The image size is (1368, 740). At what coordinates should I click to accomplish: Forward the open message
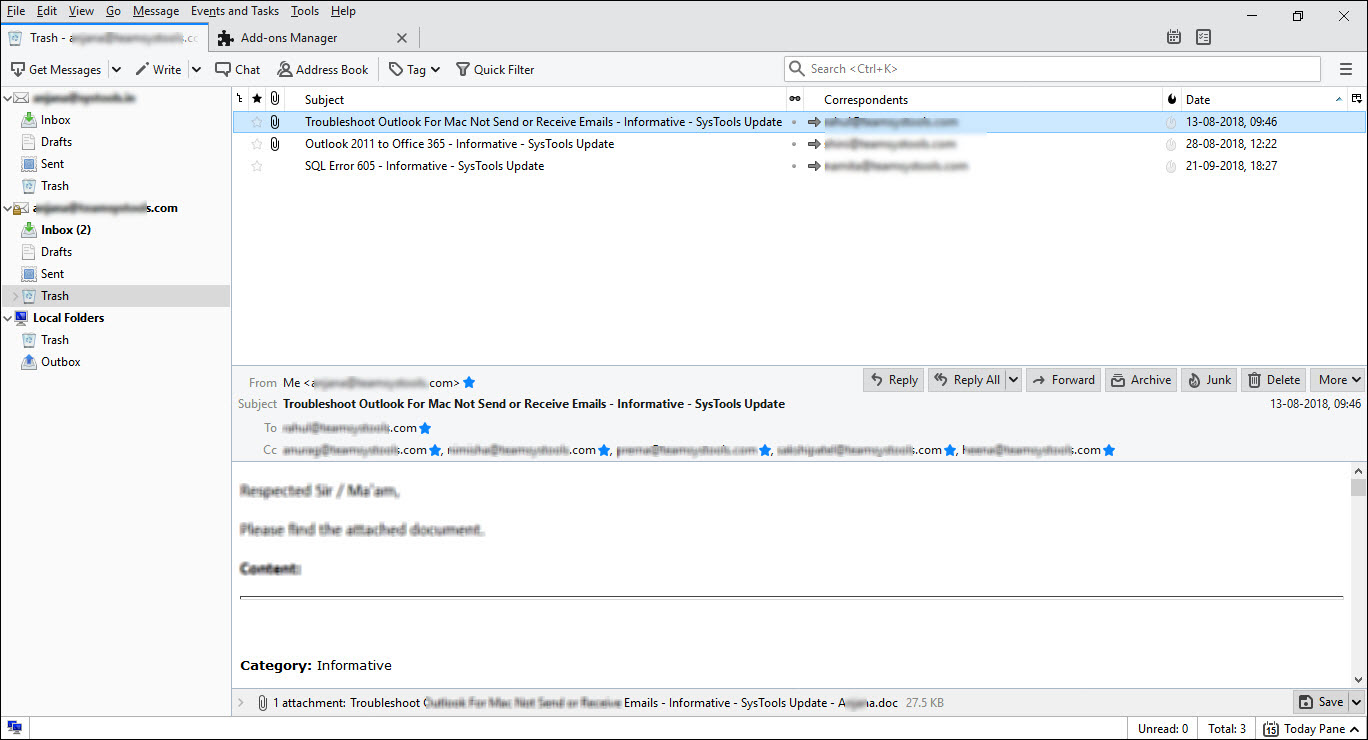point(1063,380)
